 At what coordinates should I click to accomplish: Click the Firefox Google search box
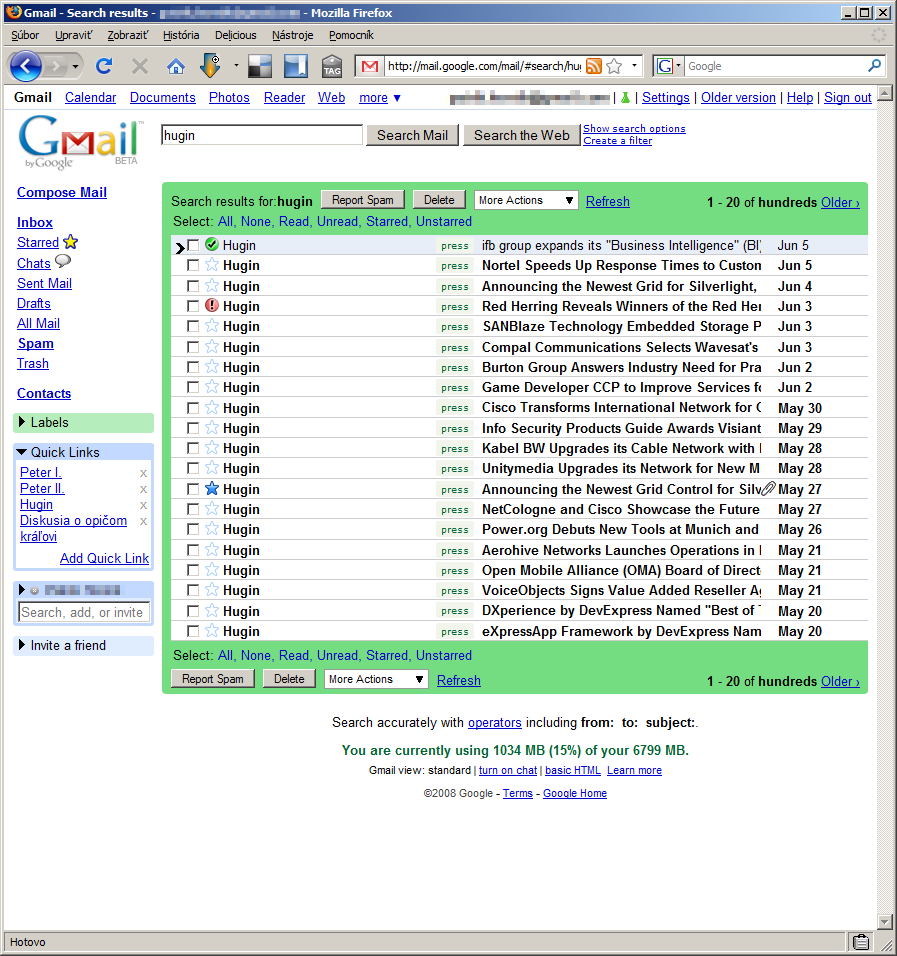(x=776, y=66)
